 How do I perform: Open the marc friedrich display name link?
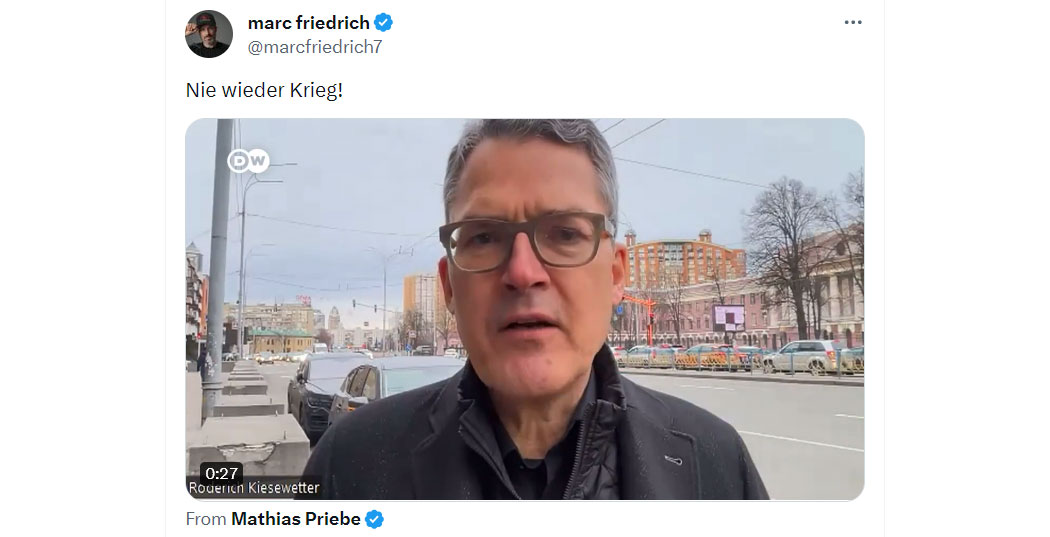pyautogui.click(x=309, y=23)
